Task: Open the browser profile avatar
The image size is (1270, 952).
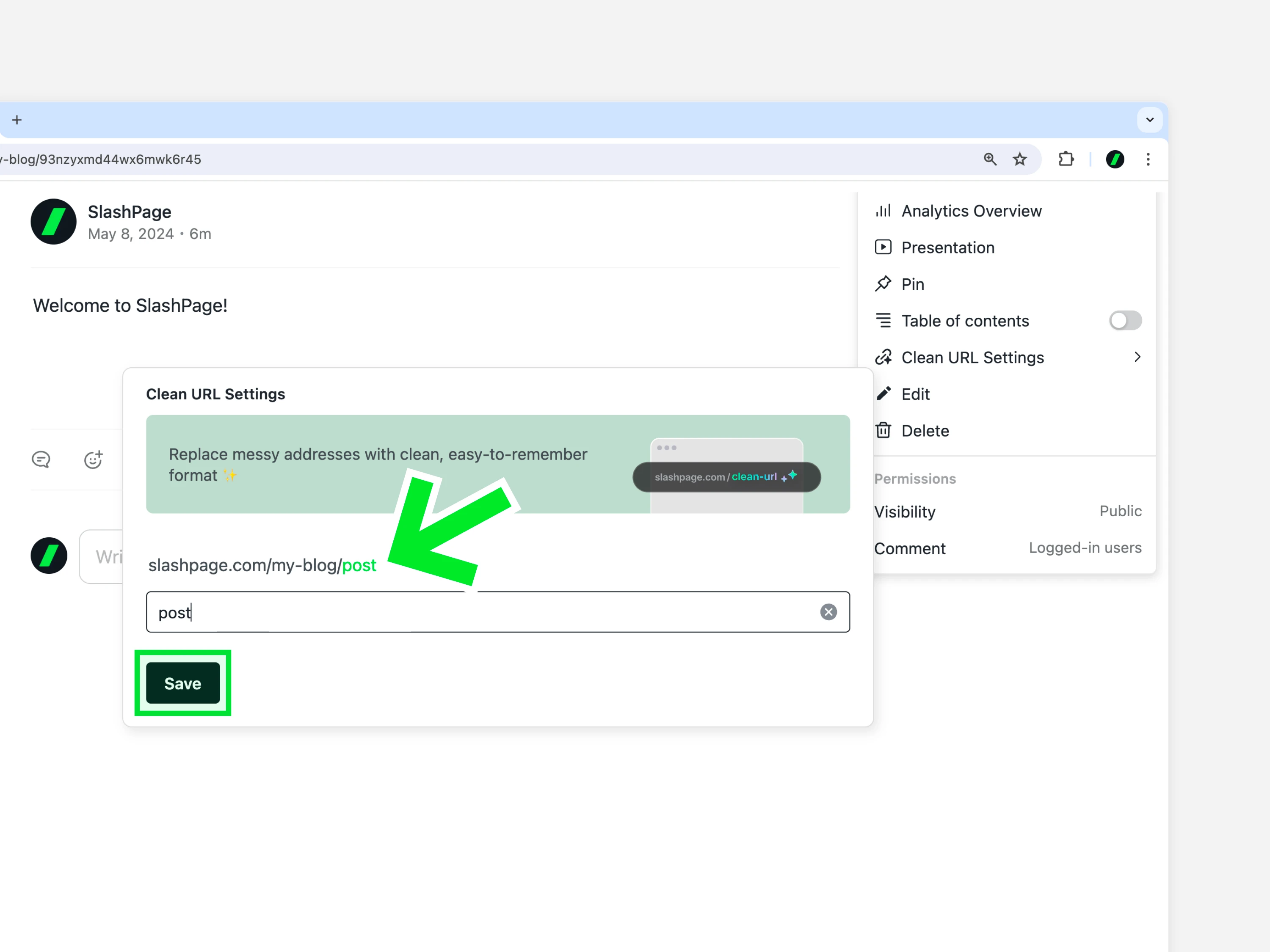Action: coord(1115,159)
